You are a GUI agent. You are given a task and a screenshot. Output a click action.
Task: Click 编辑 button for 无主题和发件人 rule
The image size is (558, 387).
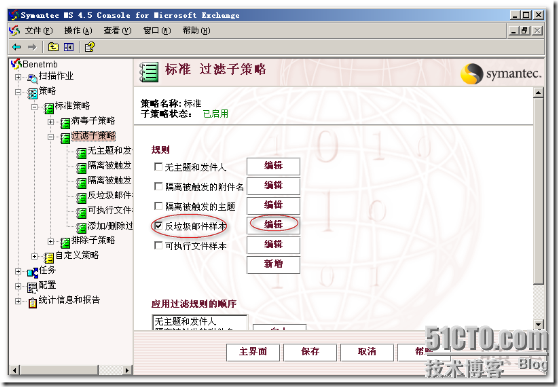[x=273, y=166]
